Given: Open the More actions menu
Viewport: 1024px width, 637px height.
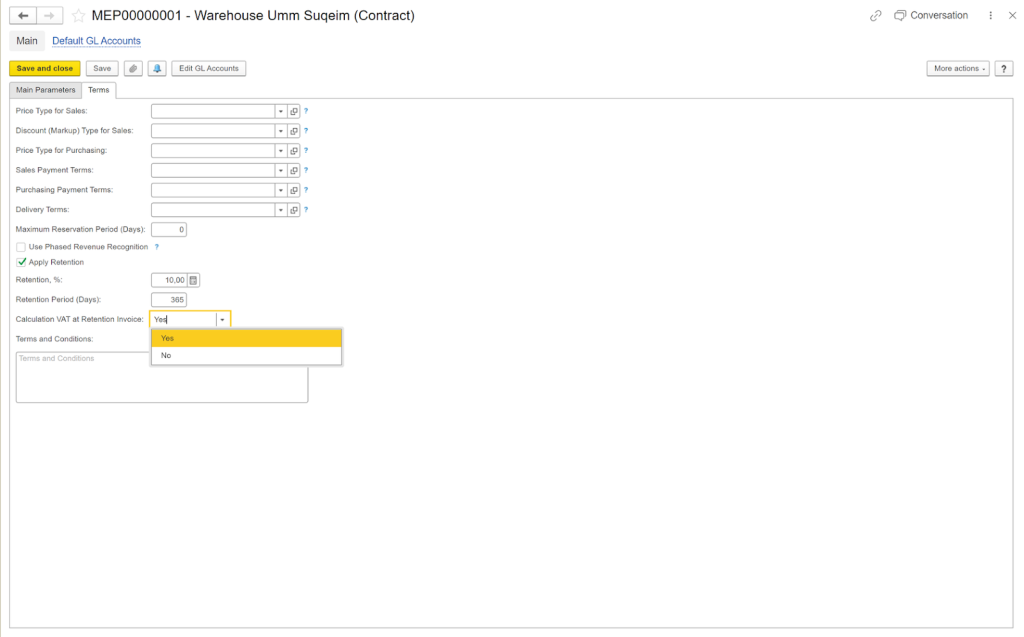Looking at the screenshot, I should pos(957,68).
